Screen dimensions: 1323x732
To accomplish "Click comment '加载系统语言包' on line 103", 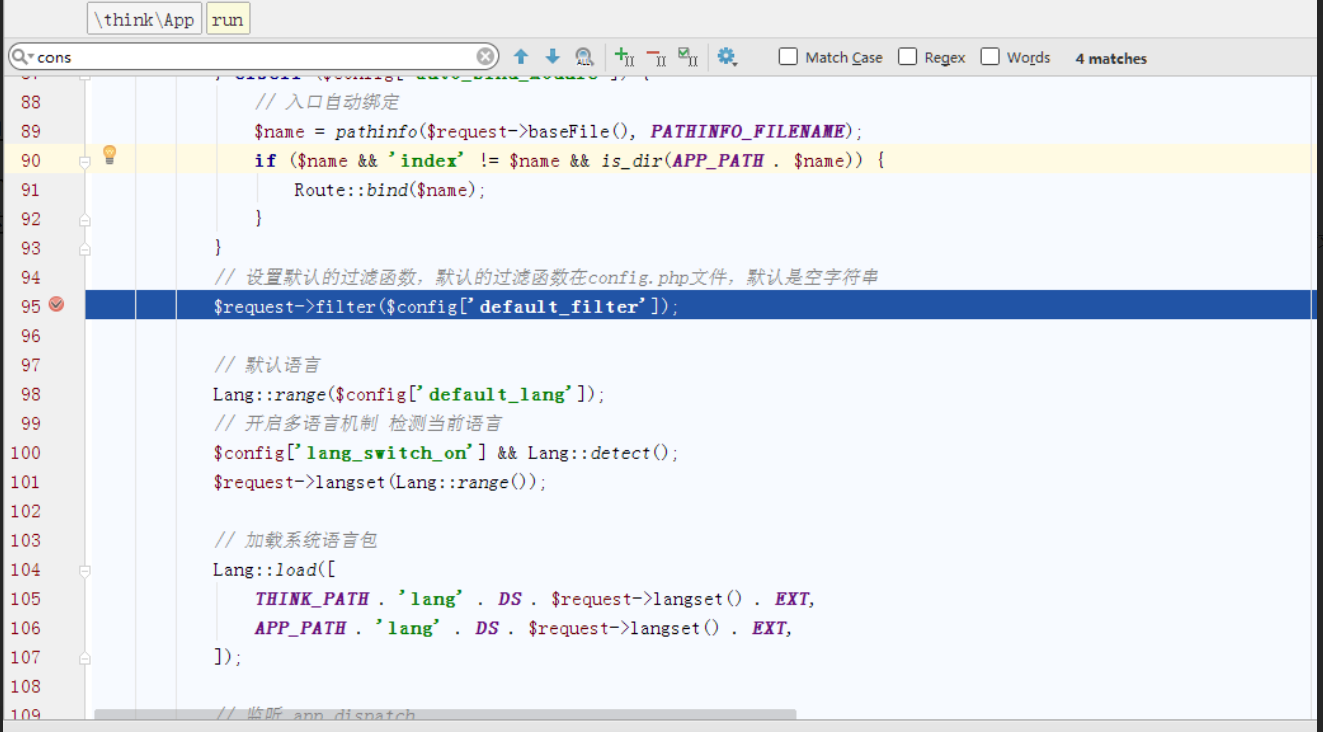I will click(311, 541).
